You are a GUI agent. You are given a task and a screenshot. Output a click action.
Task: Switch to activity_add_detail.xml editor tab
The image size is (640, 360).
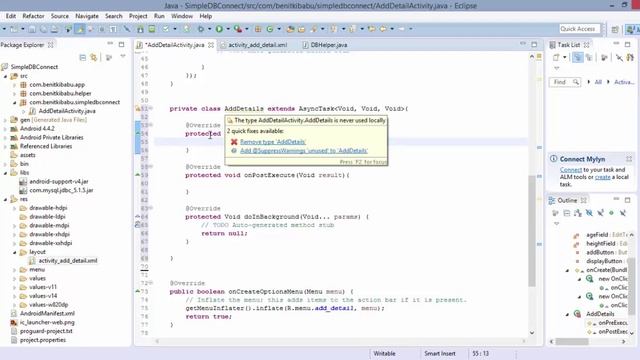pos(254,45)
